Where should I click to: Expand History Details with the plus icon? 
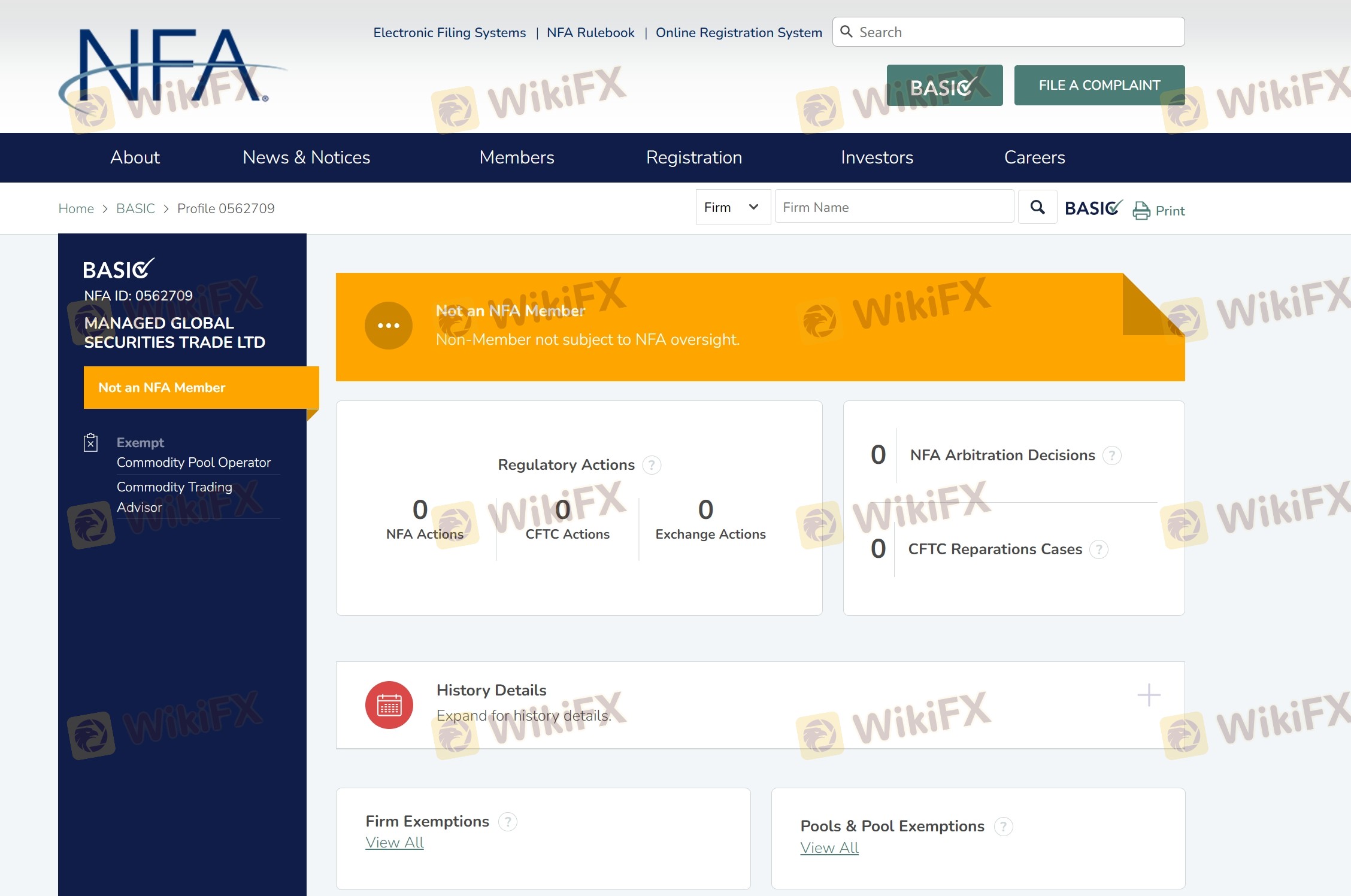[x=1149, y=695]
